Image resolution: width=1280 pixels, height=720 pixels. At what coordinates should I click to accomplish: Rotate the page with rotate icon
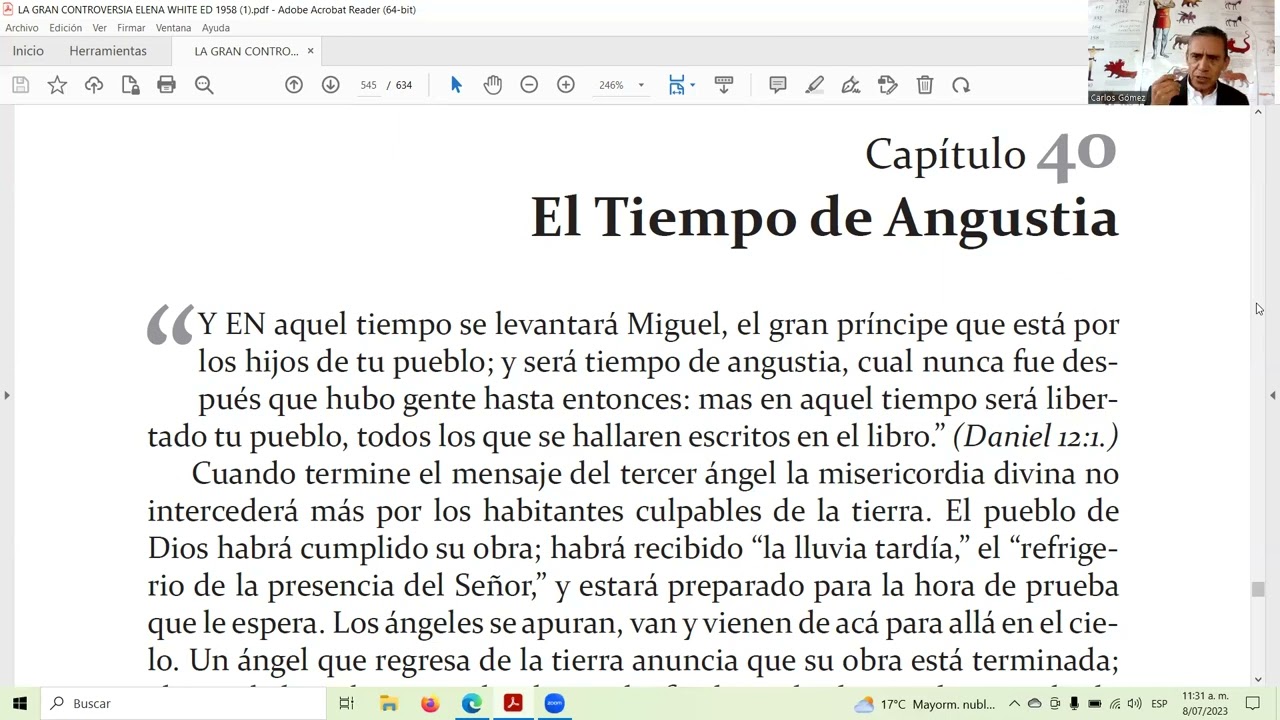tap(961, 85)
